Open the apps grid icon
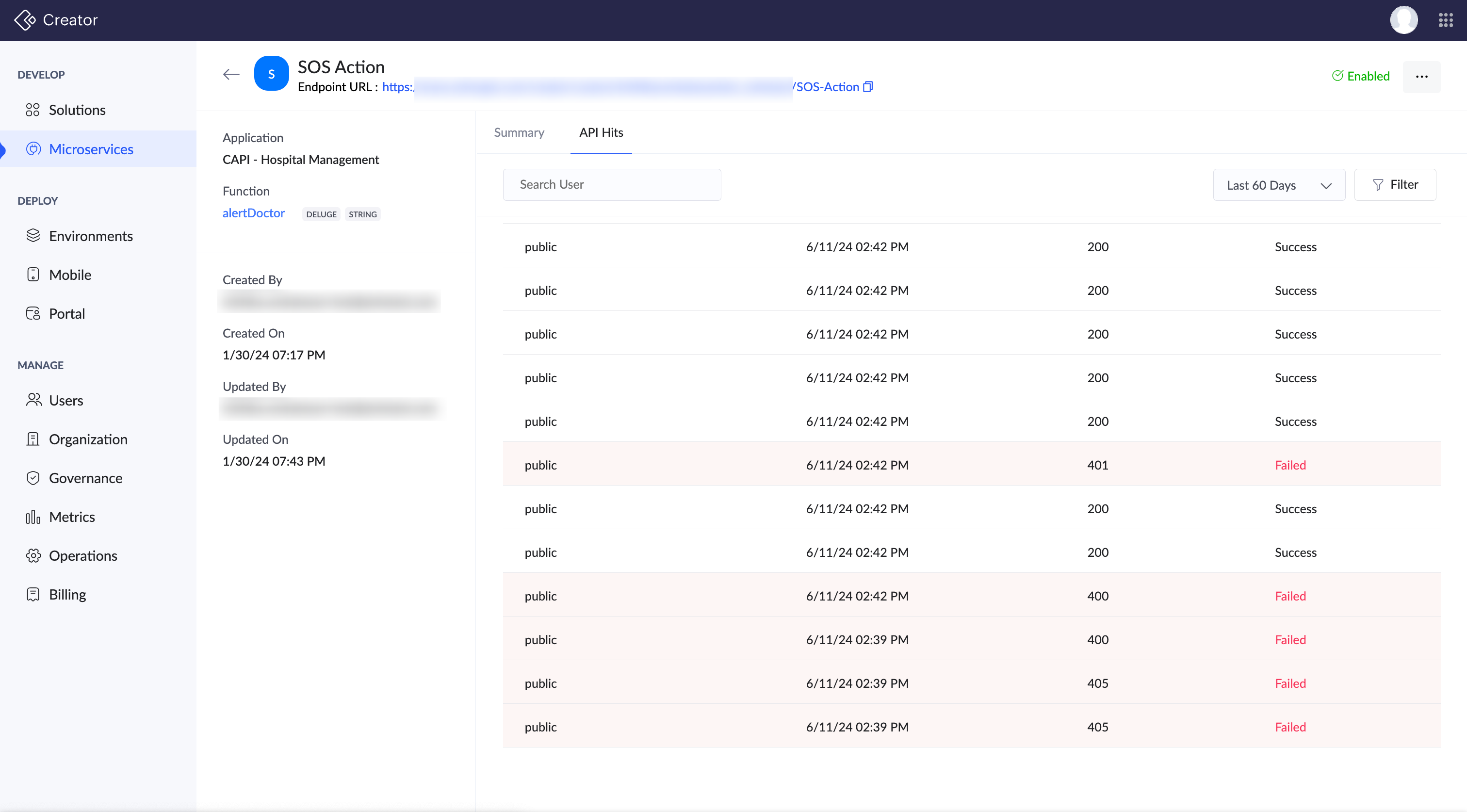Screen dimensions: 1467x812 pos(1445,20)
